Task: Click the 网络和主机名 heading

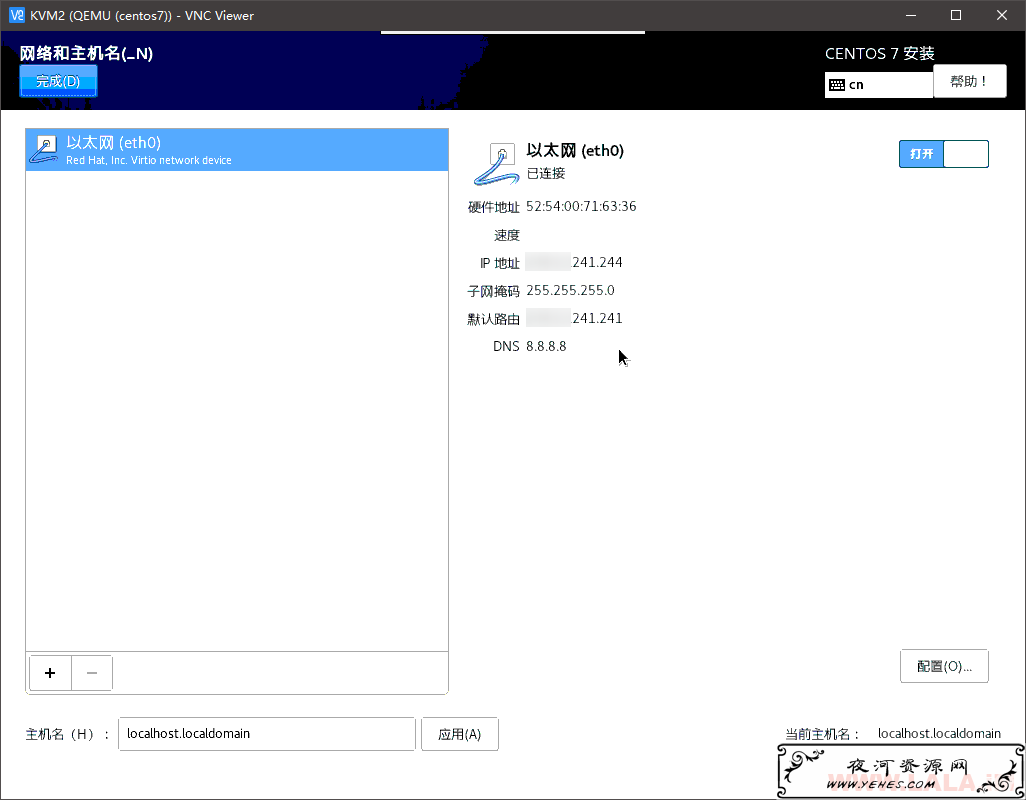Action: coord(86,54)
